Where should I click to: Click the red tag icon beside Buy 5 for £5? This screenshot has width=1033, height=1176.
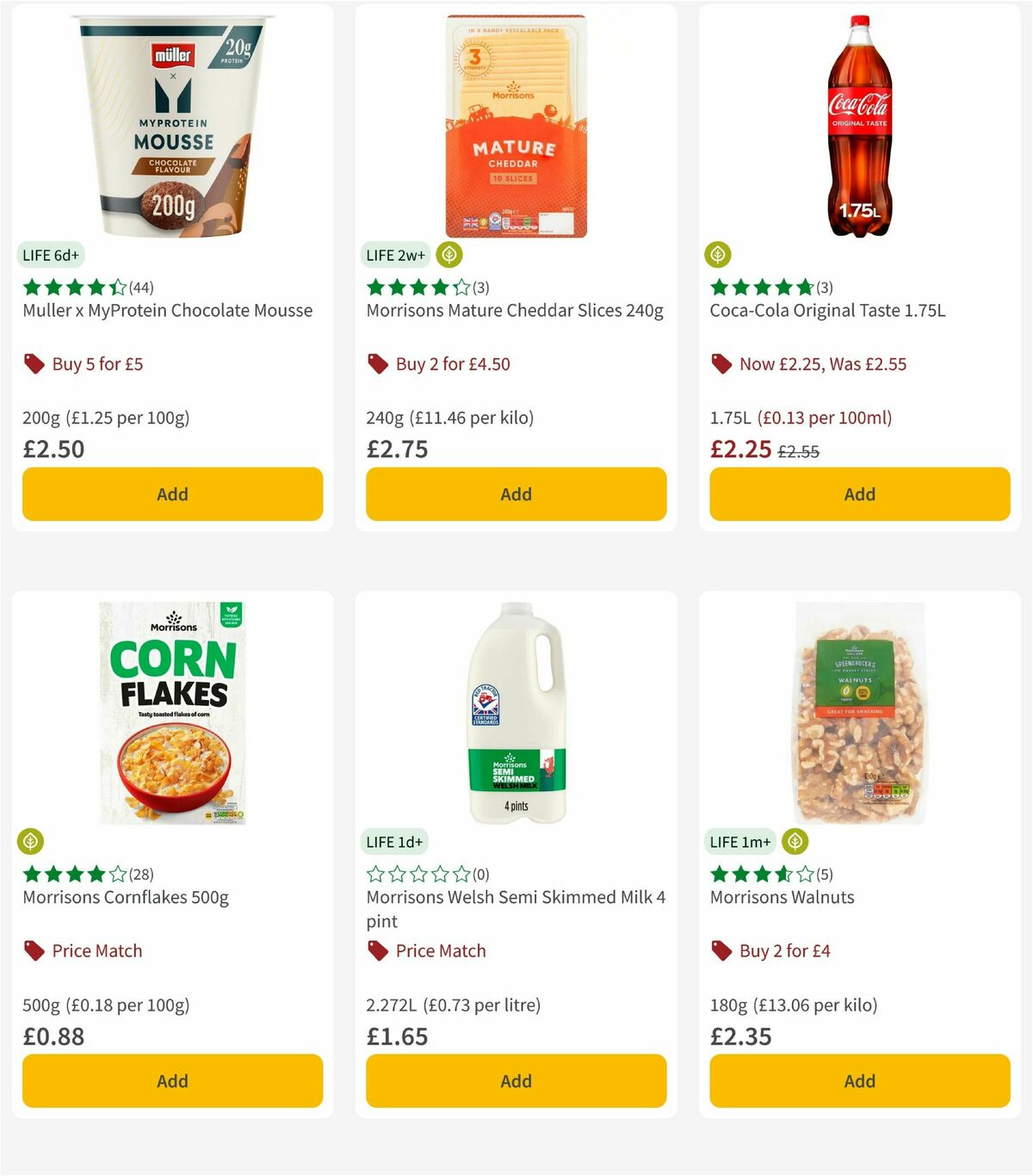click(34, 364)
